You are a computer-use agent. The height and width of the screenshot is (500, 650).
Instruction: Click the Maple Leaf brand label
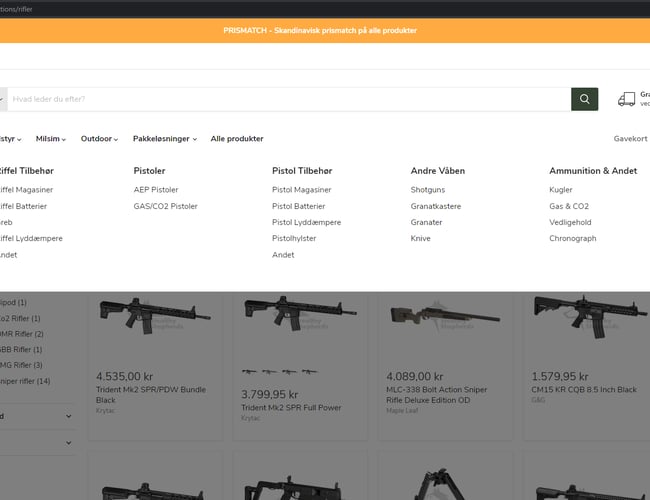click(x=402, y=410)
